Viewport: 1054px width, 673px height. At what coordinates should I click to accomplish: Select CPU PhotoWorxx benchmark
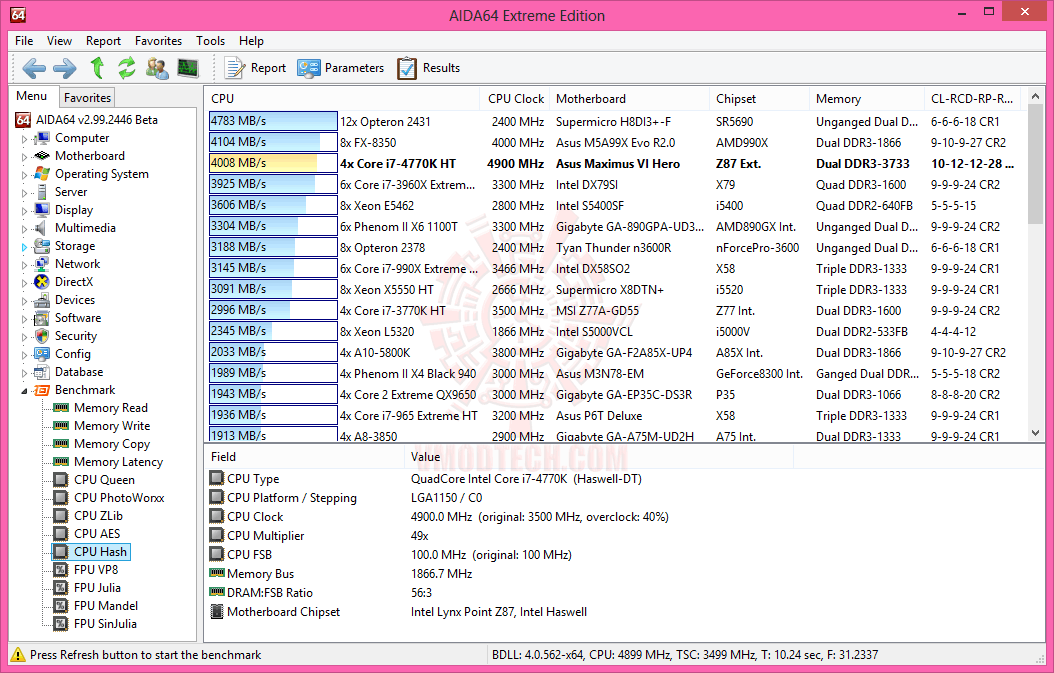119,498
